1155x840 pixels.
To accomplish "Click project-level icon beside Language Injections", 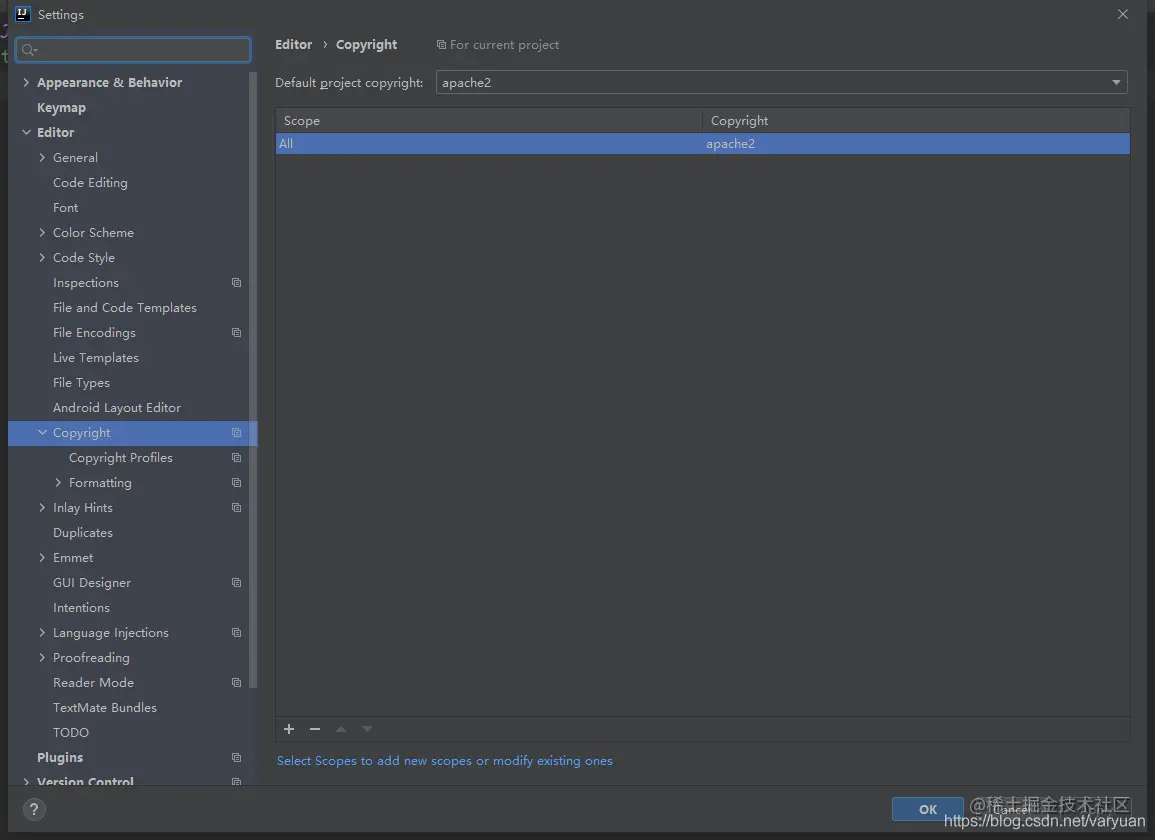I will click(236, 633).
